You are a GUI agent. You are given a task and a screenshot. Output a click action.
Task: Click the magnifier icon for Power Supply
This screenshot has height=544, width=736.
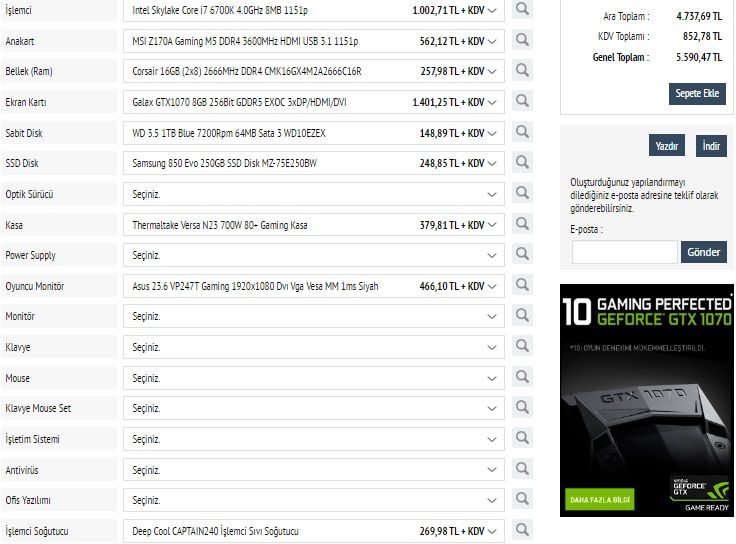point(522,254)
